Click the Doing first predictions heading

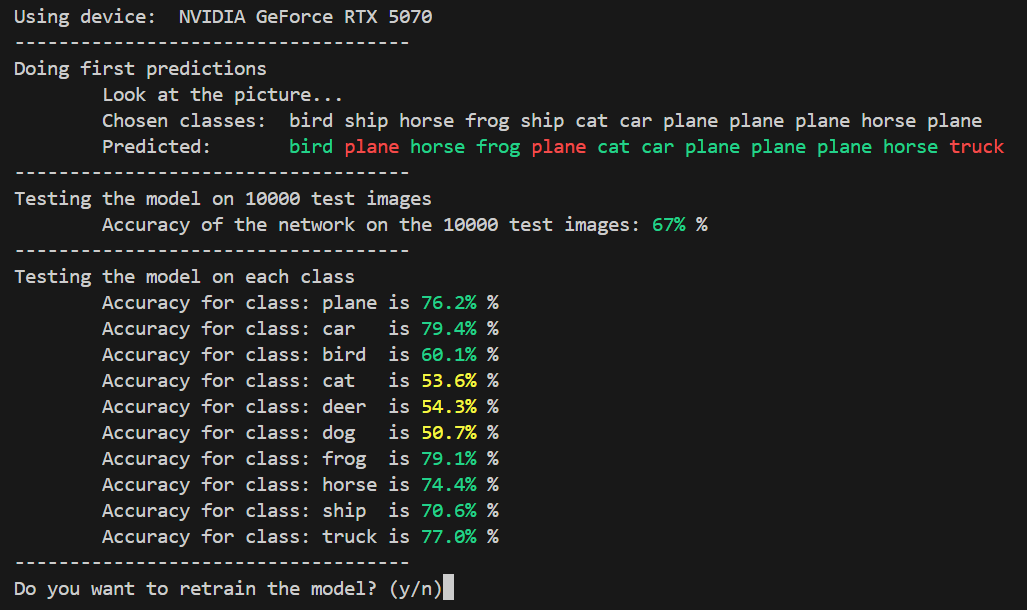(140, 69)
